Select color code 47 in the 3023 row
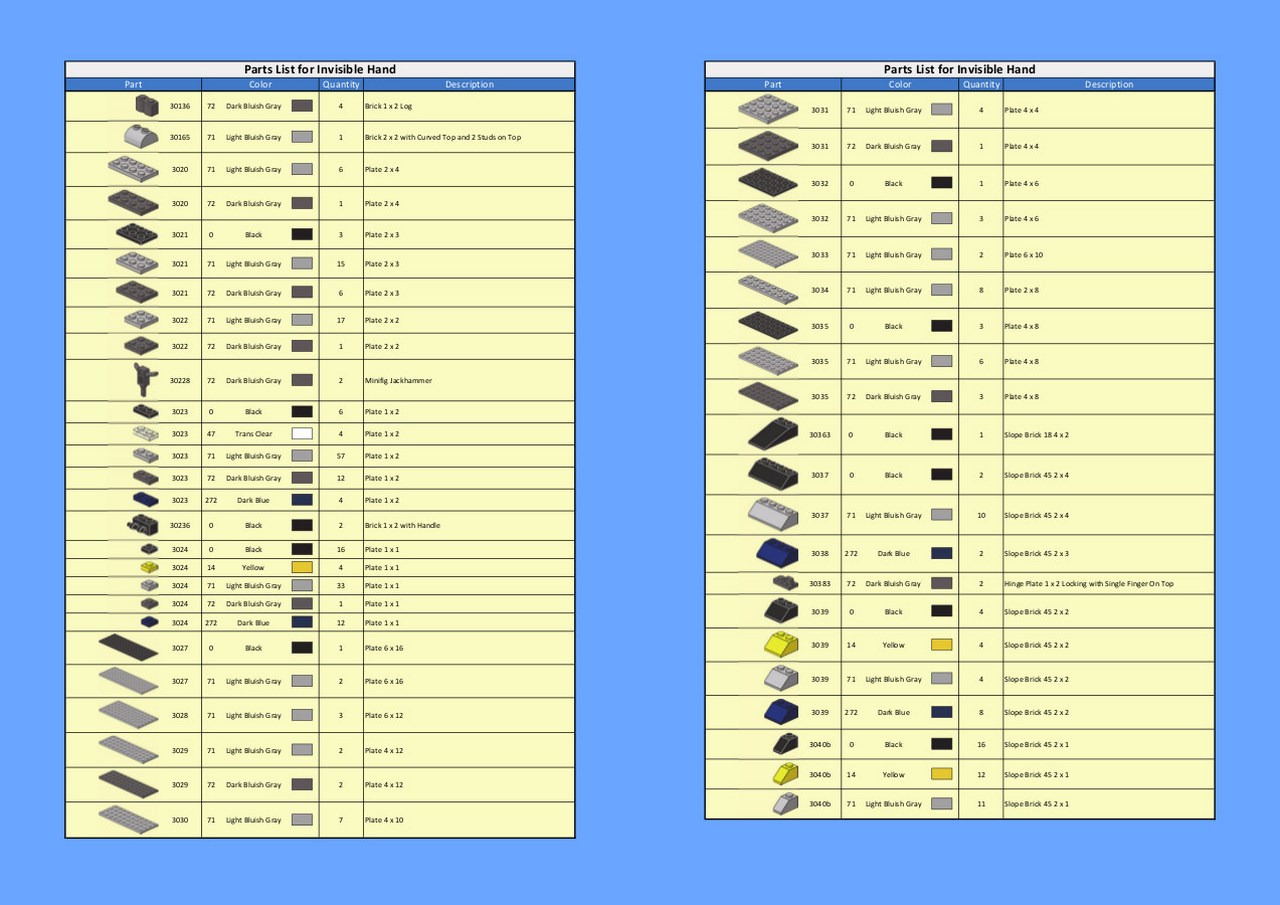Screen dimensions: 1280x905 tap(211, 434)
